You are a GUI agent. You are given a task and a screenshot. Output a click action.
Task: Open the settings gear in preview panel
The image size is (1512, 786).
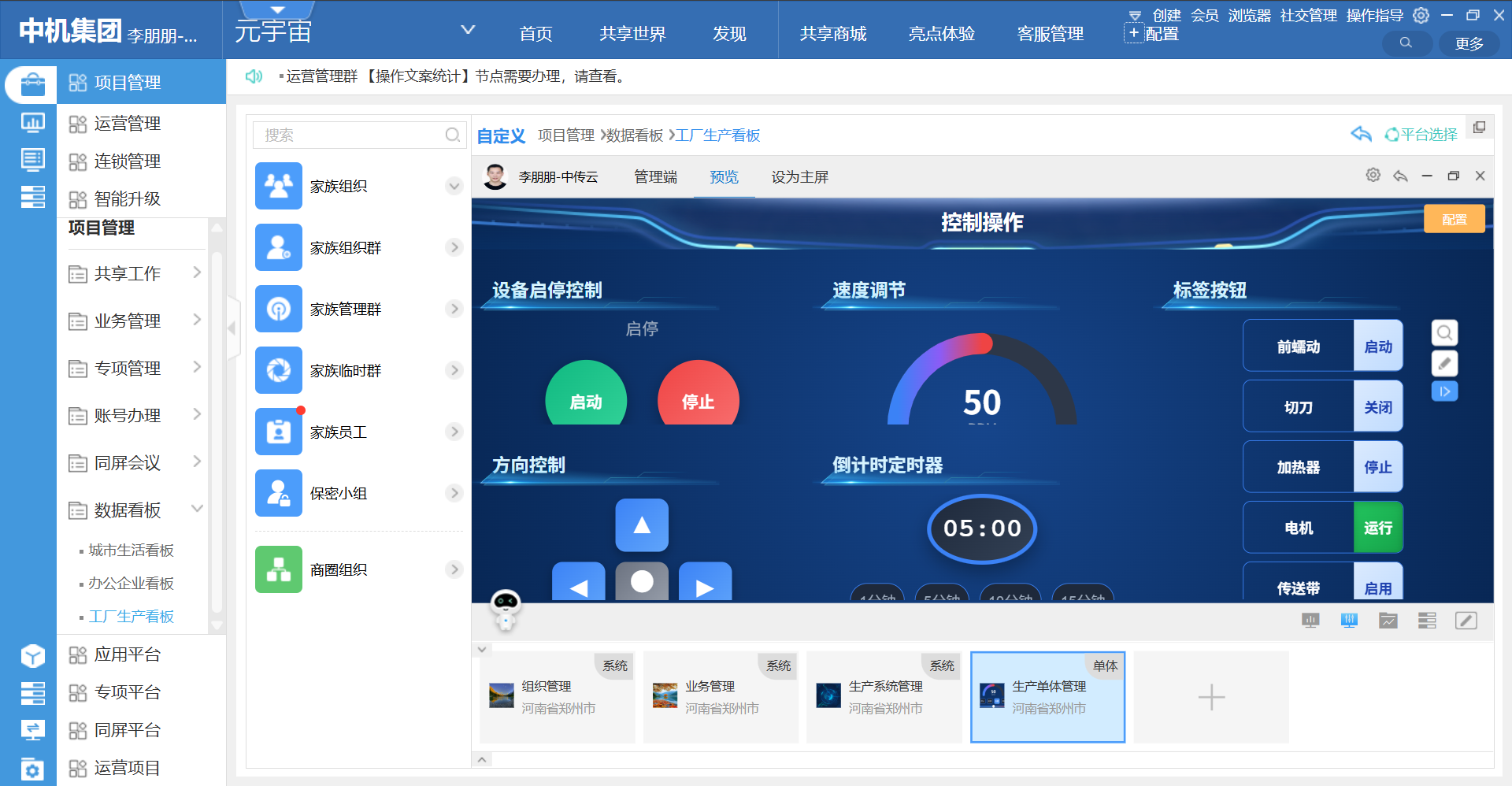[x=1373, y=176]
